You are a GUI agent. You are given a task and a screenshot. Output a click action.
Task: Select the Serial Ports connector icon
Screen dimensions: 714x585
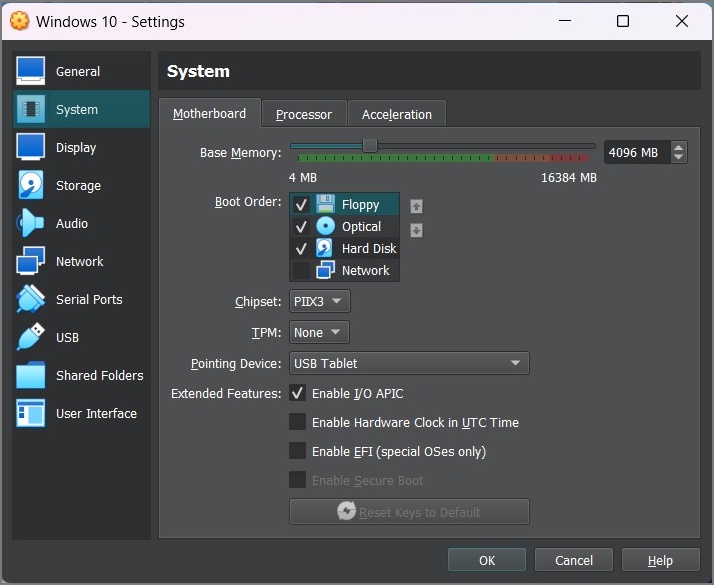[31, 299]
